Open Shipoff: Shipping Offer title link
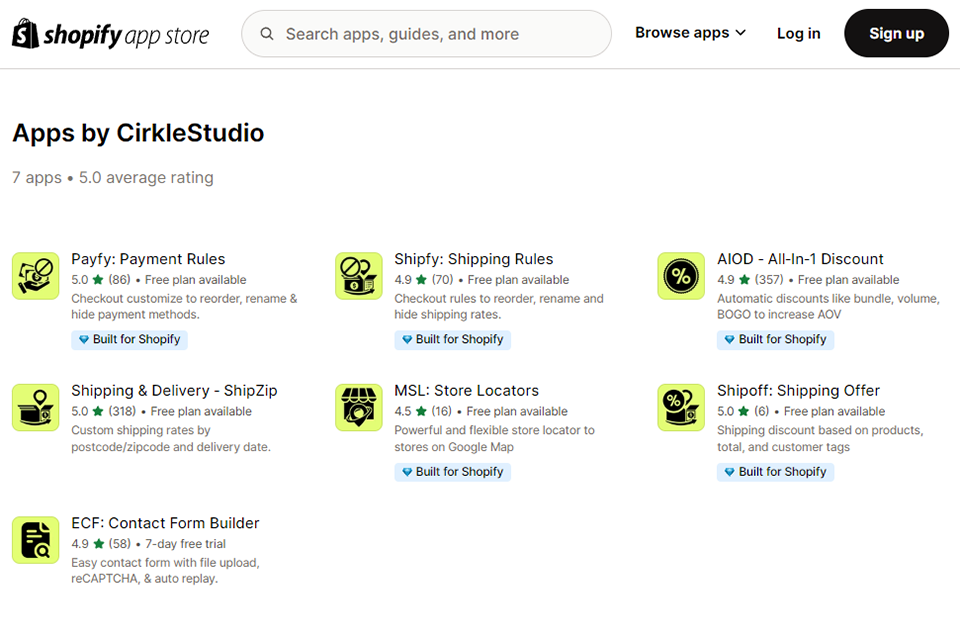The width and height of the screenshot is (960, 640). click(x=798, y=391)
